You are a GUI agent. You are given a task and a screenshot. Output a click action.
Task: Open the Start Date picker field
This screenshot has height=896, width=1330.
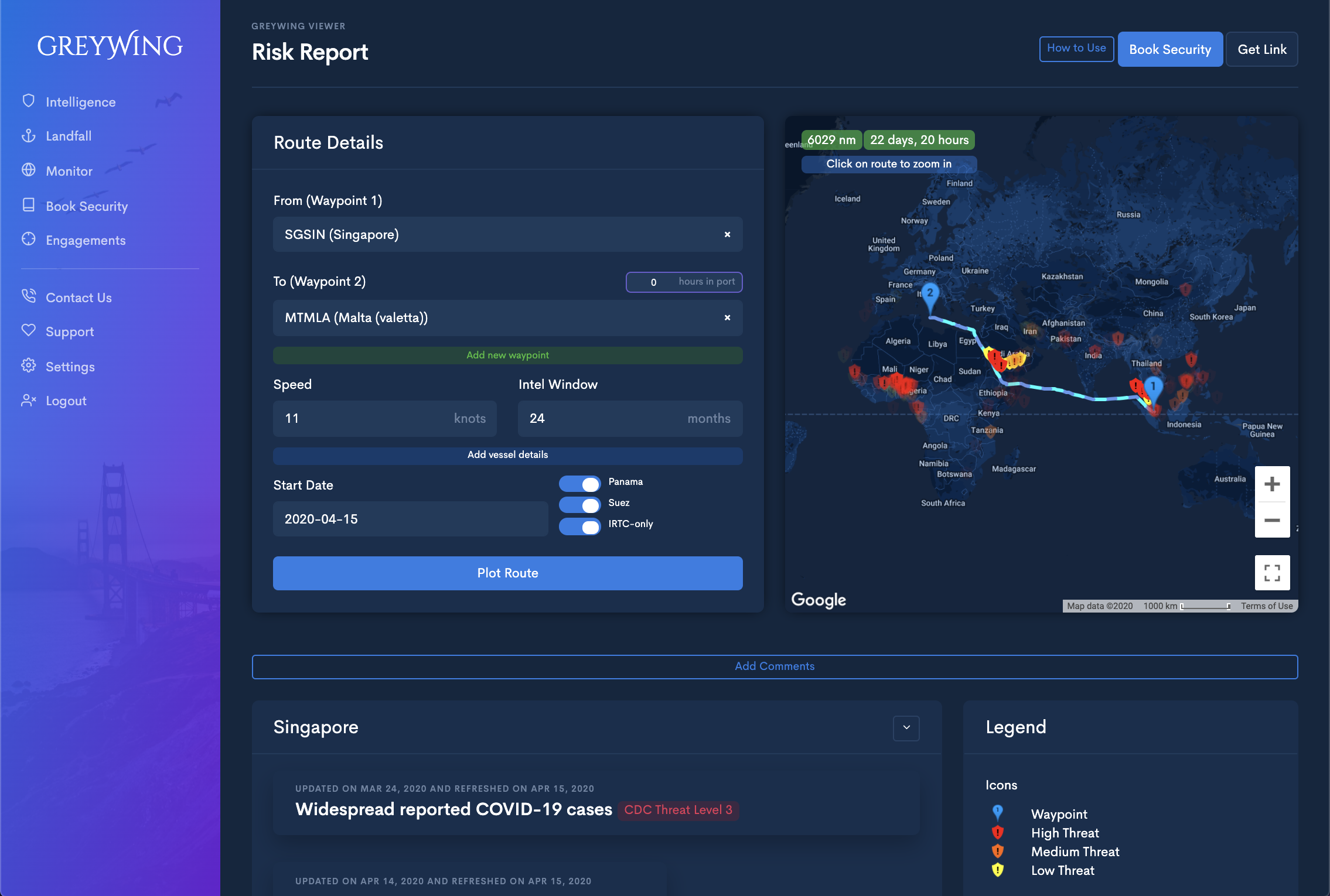click(410, 519)
